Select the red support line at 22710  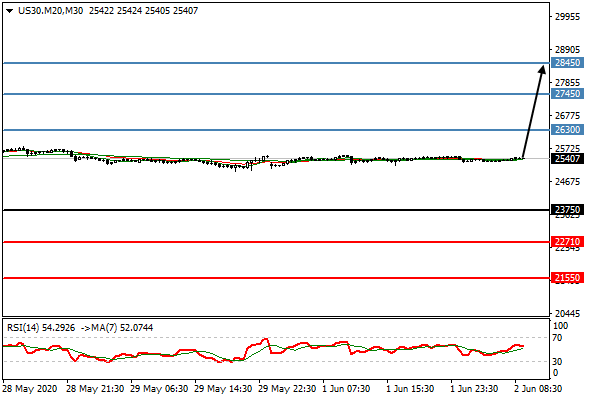(276, 242)
